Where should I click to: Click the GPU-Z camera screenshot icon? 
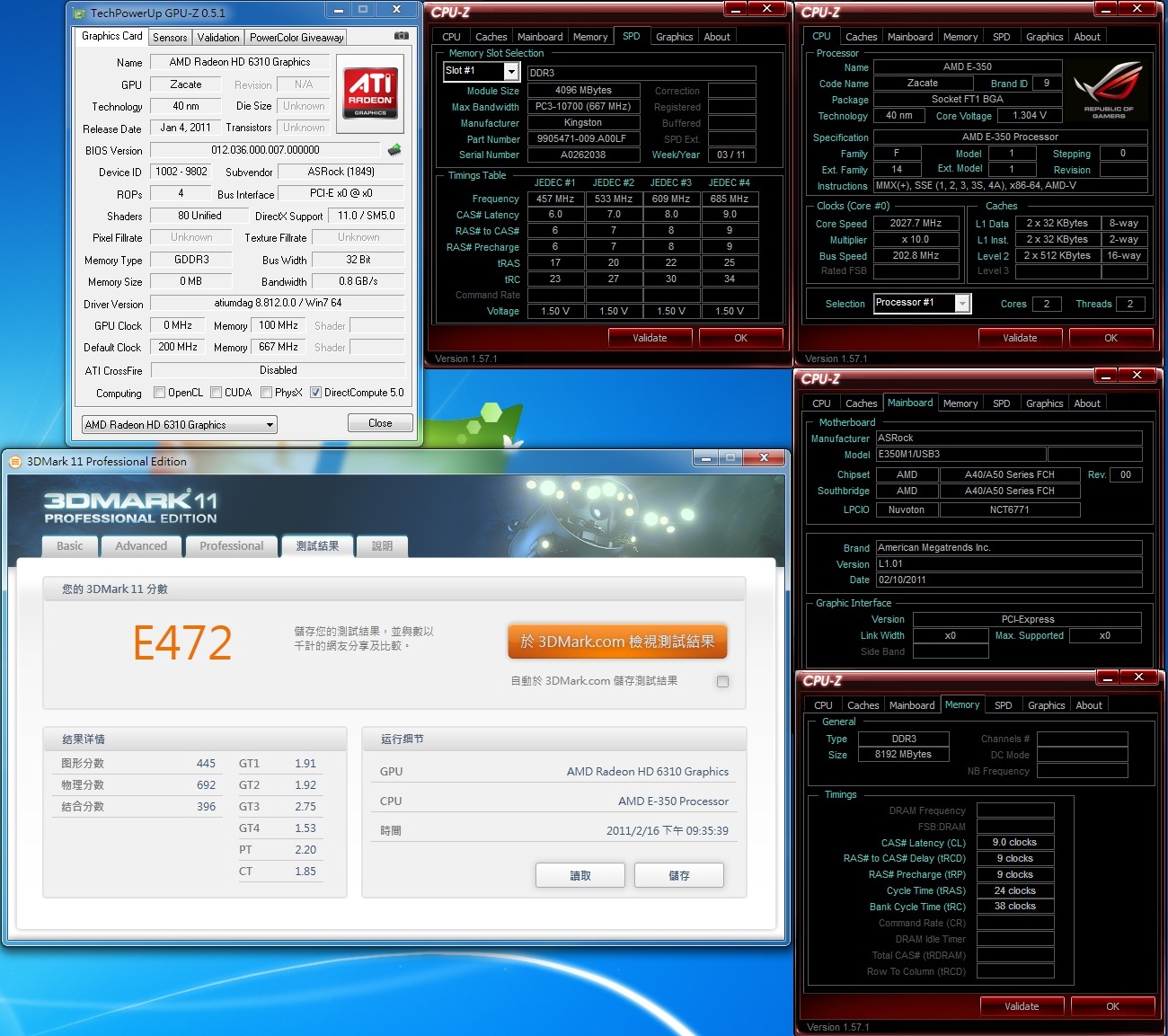[402, 36]
